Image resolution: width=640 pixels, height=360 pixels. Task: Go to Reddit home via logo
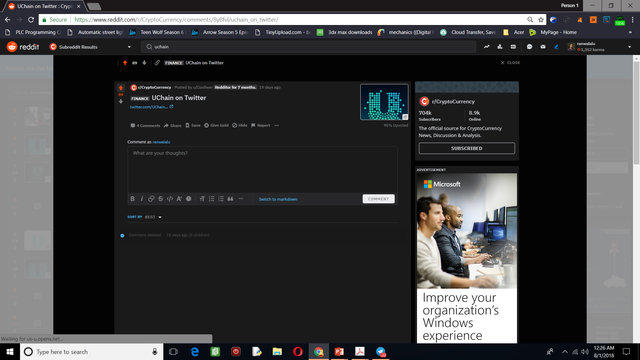point(23,47)
